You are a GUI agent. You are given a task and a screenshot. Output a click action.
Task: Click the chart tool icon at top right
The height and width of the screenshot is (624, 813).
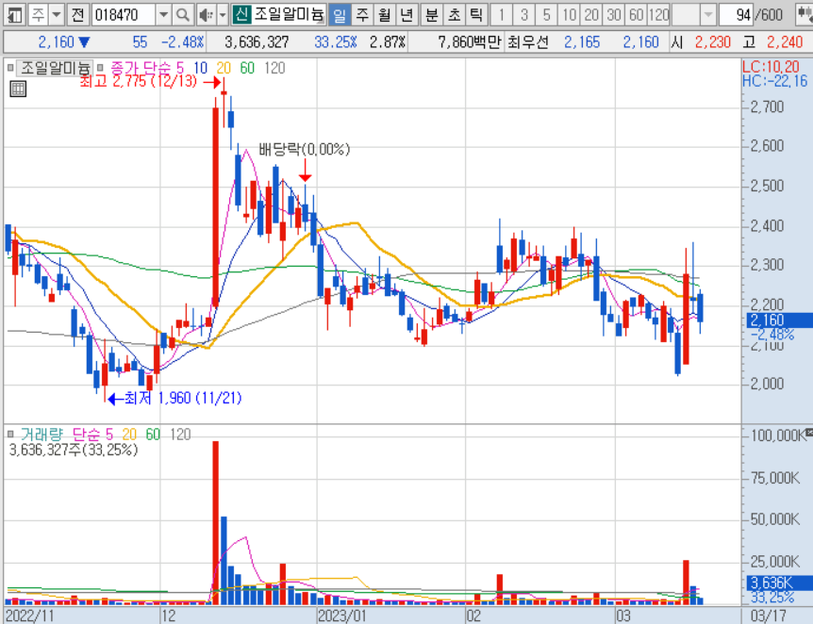[805, 14]
